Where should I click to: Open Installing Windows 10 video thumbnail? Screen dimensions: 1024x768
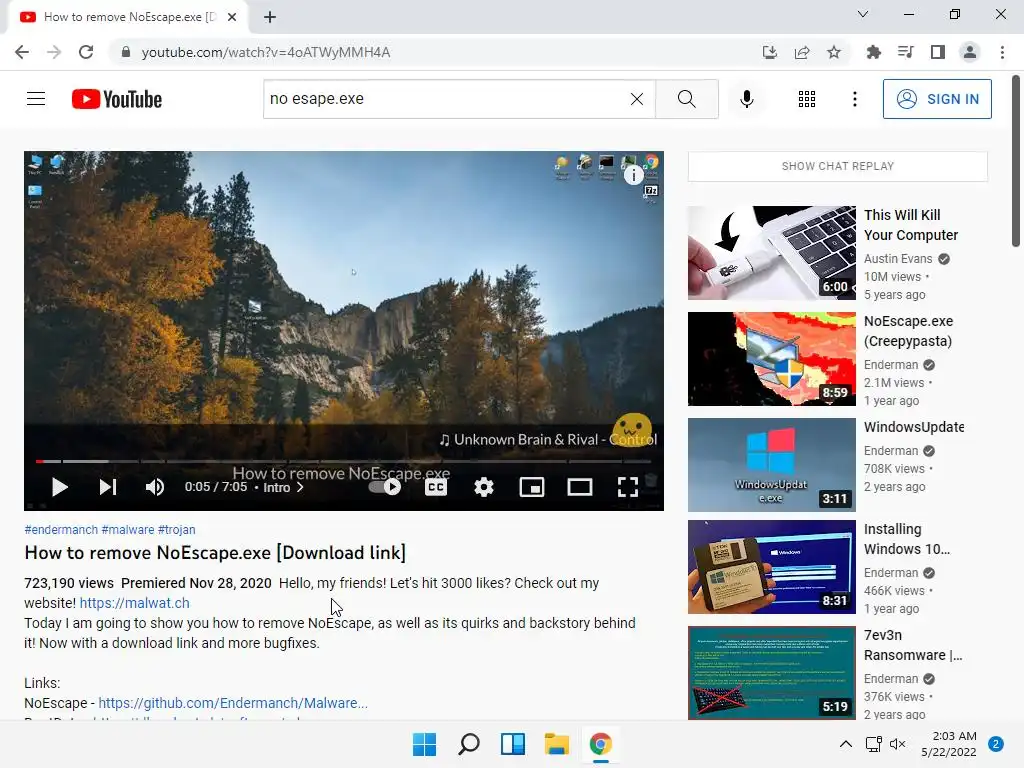(x=772, y=567)
